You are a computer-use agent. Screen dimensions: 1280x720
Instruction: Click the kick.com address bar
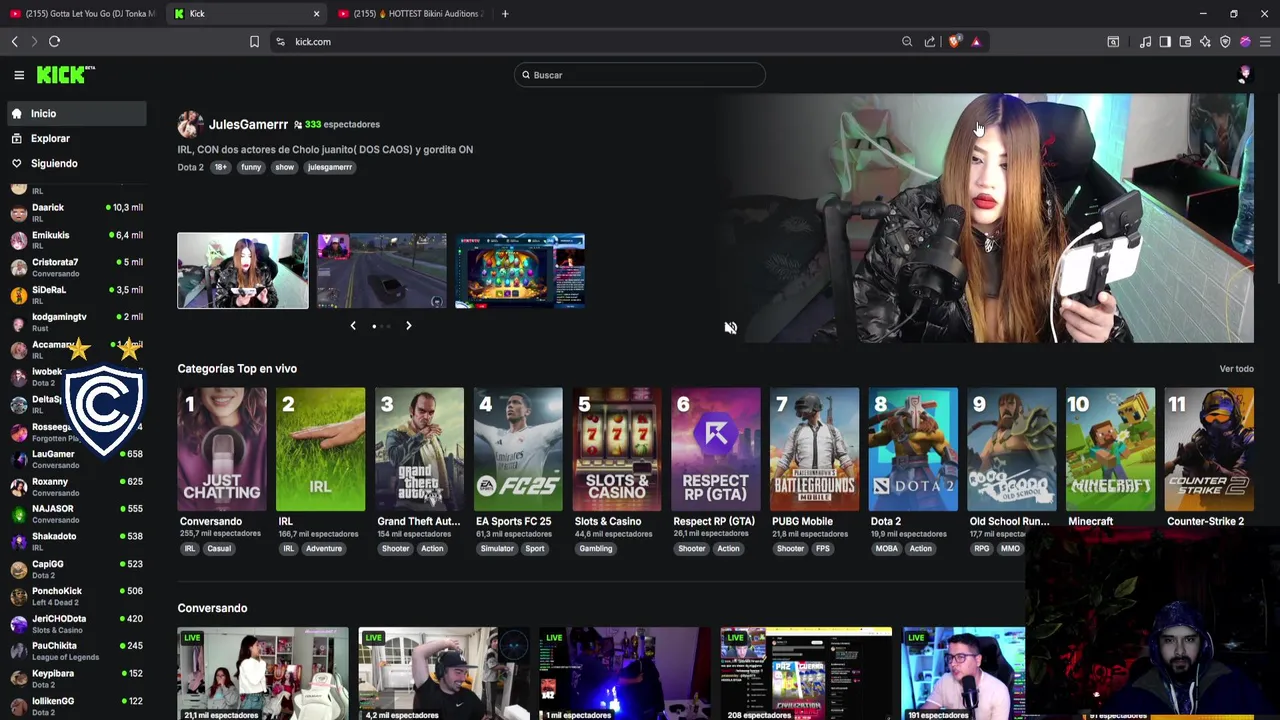590,42
